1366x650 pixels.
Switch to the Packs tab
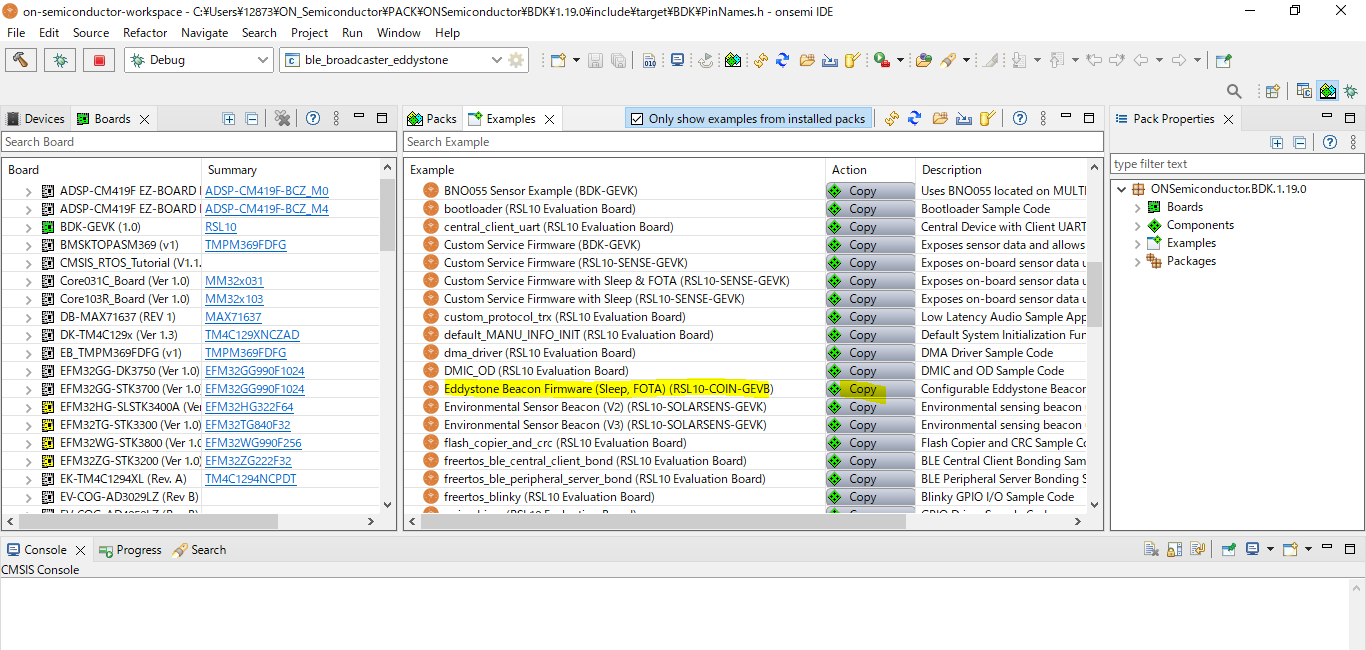tap(432, 118)
